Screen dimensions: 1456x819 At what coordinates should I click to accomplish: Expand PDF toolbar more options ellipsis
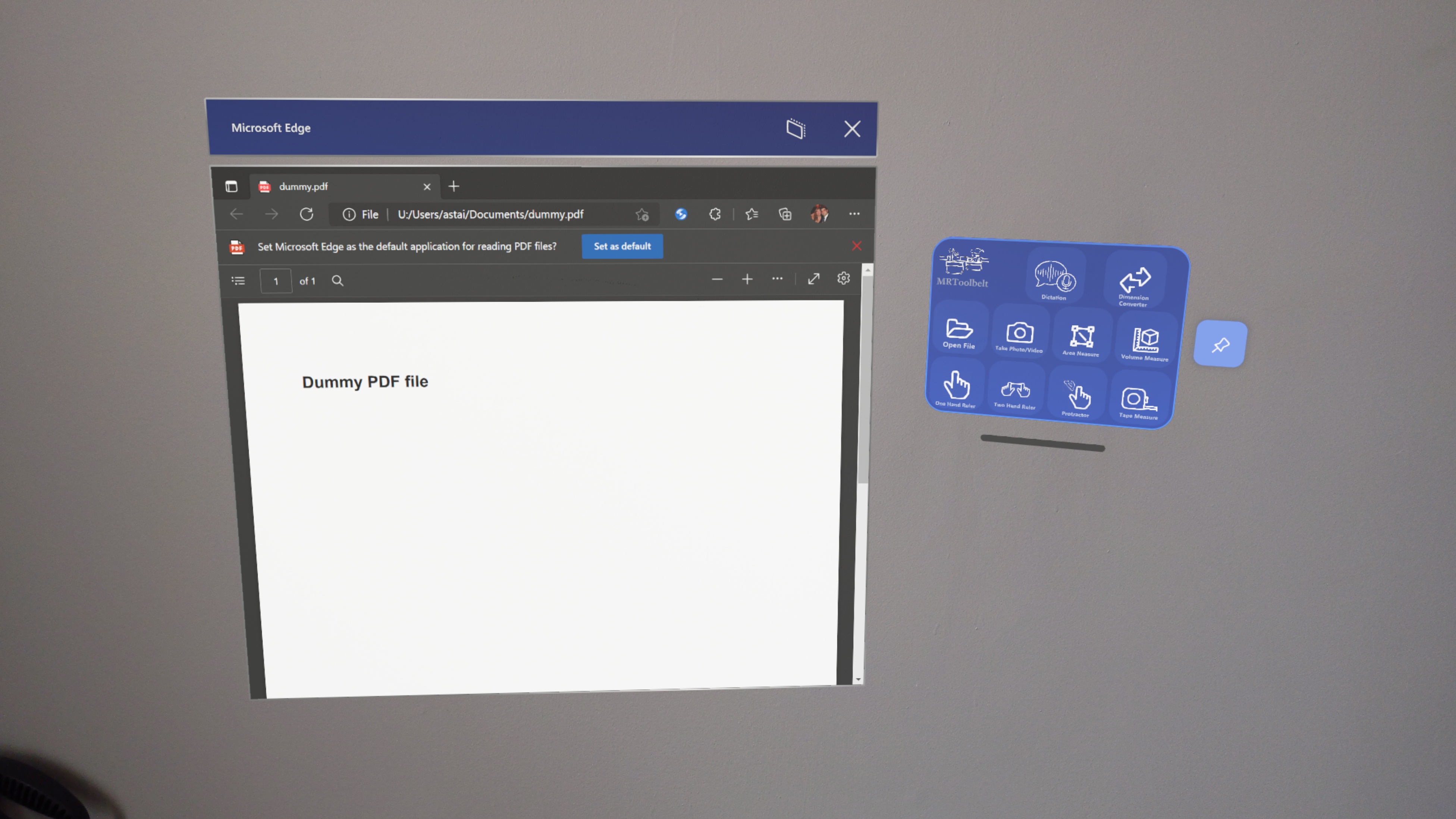(x=777, y=279)
